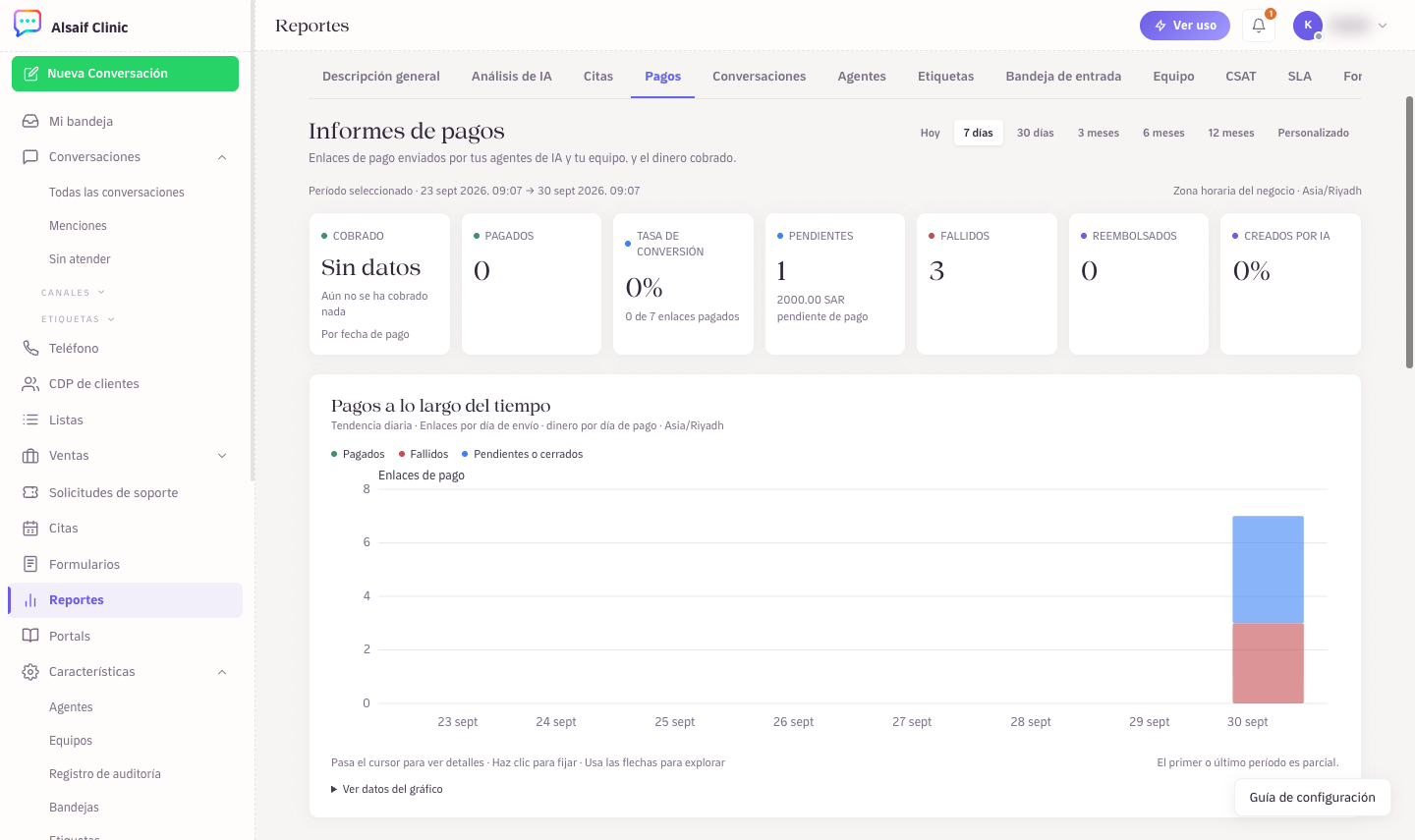The image size is (1415, 840).
Task: Toggle Pagados legend series
Action: pos(359,454)
